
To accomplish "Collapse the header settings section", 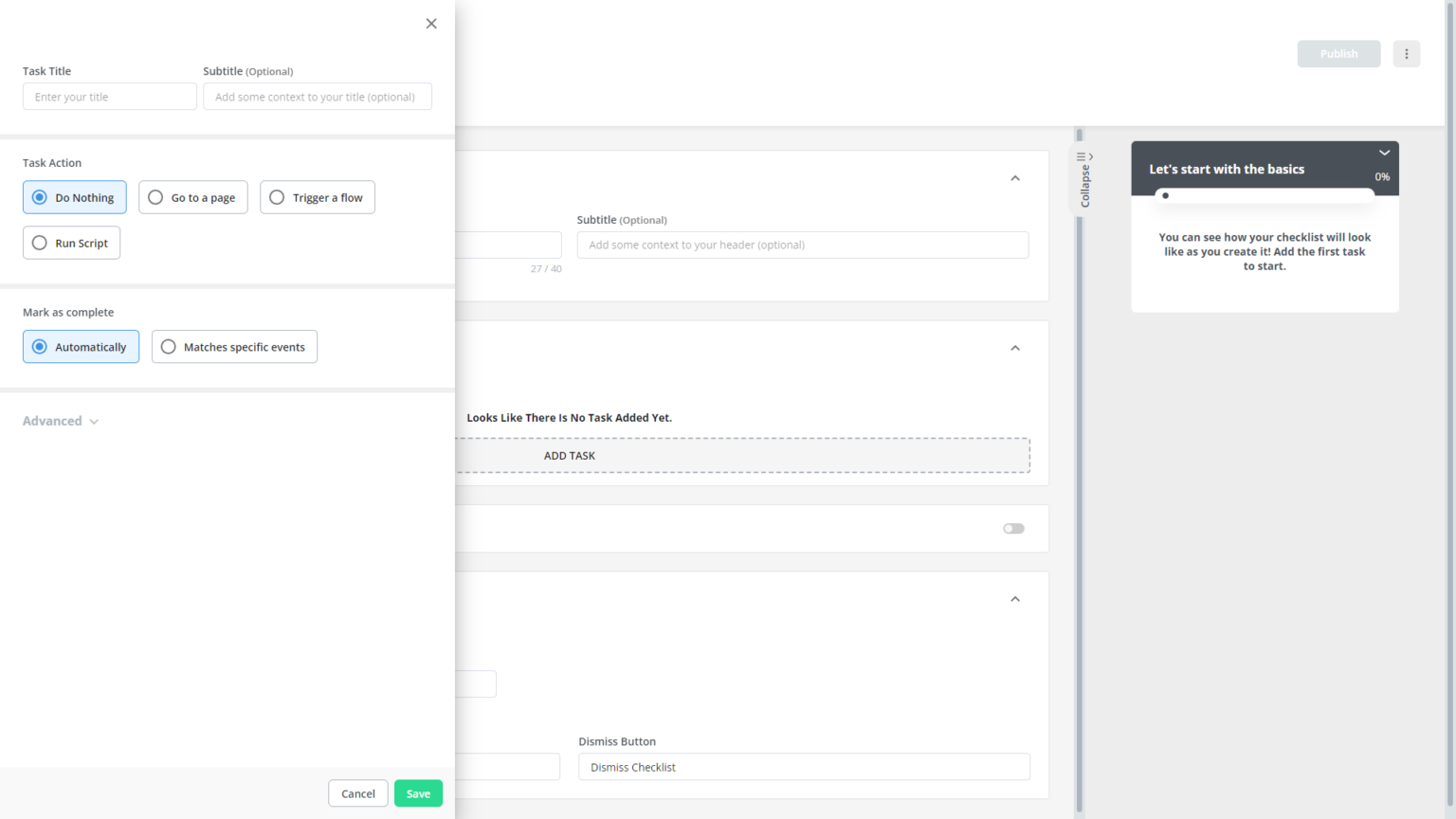I will [1014, 178].
